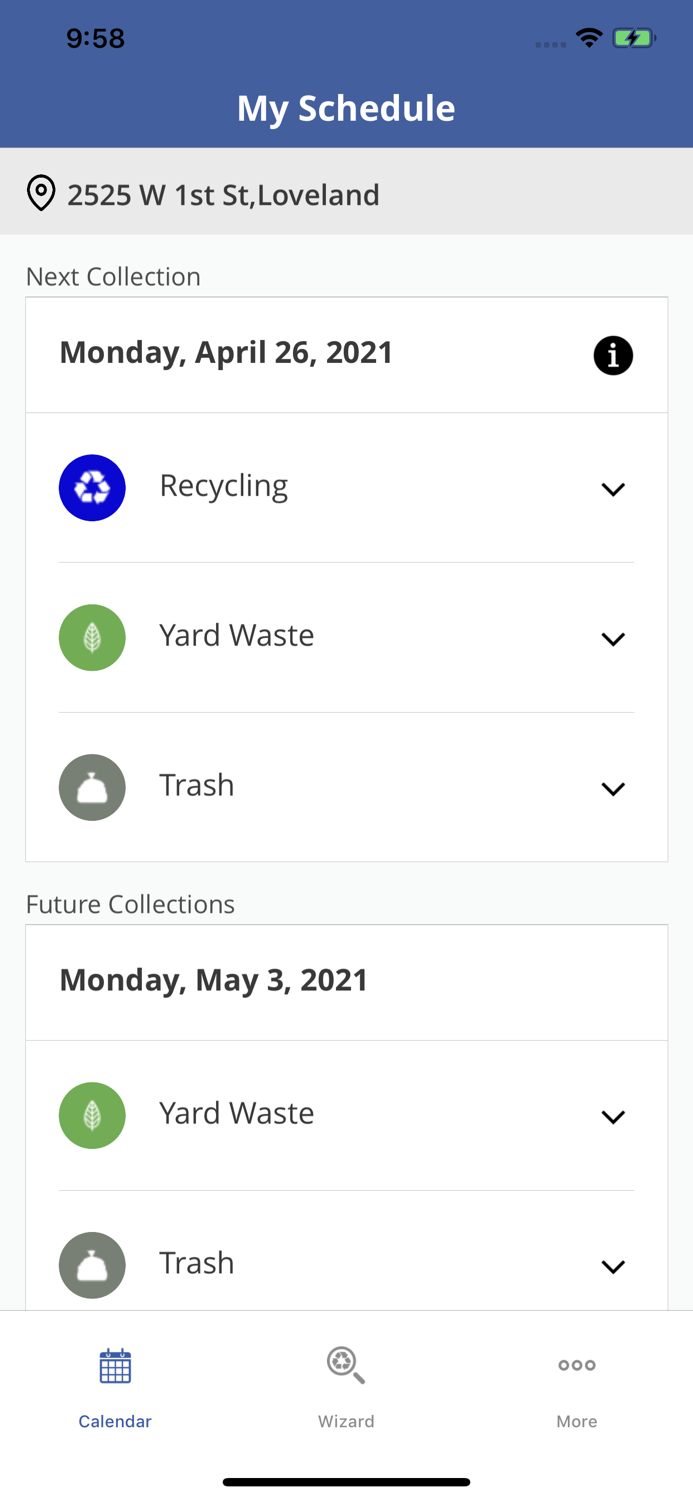693x1500 pixels.
Task: Tap the battery indicator in the status bar
Action: pyautogui.click(x=634, y=36)
